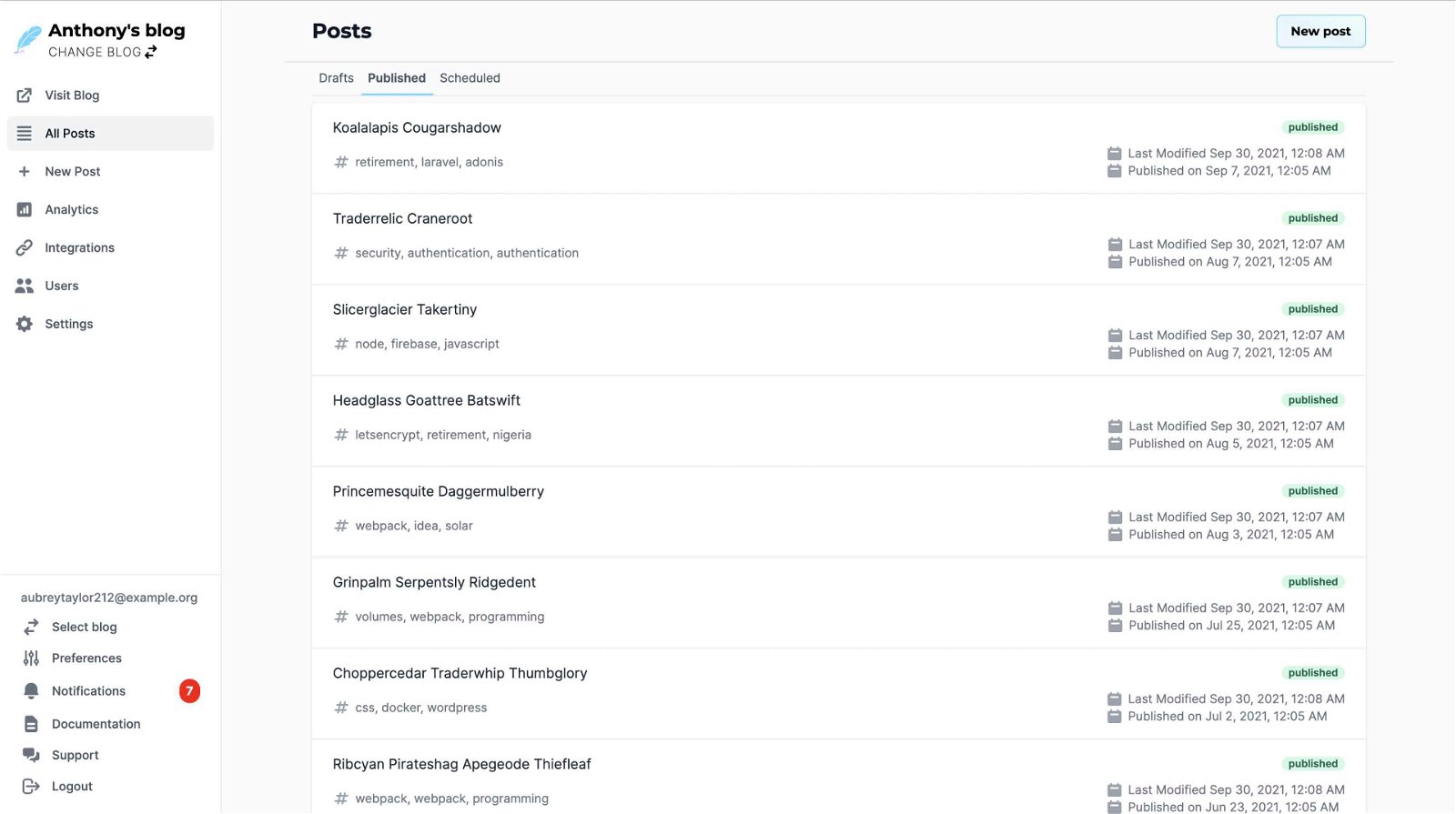This screenshot has height=814, width=1456.
Task: Click the Support chat bubbles icon
Action: [x=31, y=756]
